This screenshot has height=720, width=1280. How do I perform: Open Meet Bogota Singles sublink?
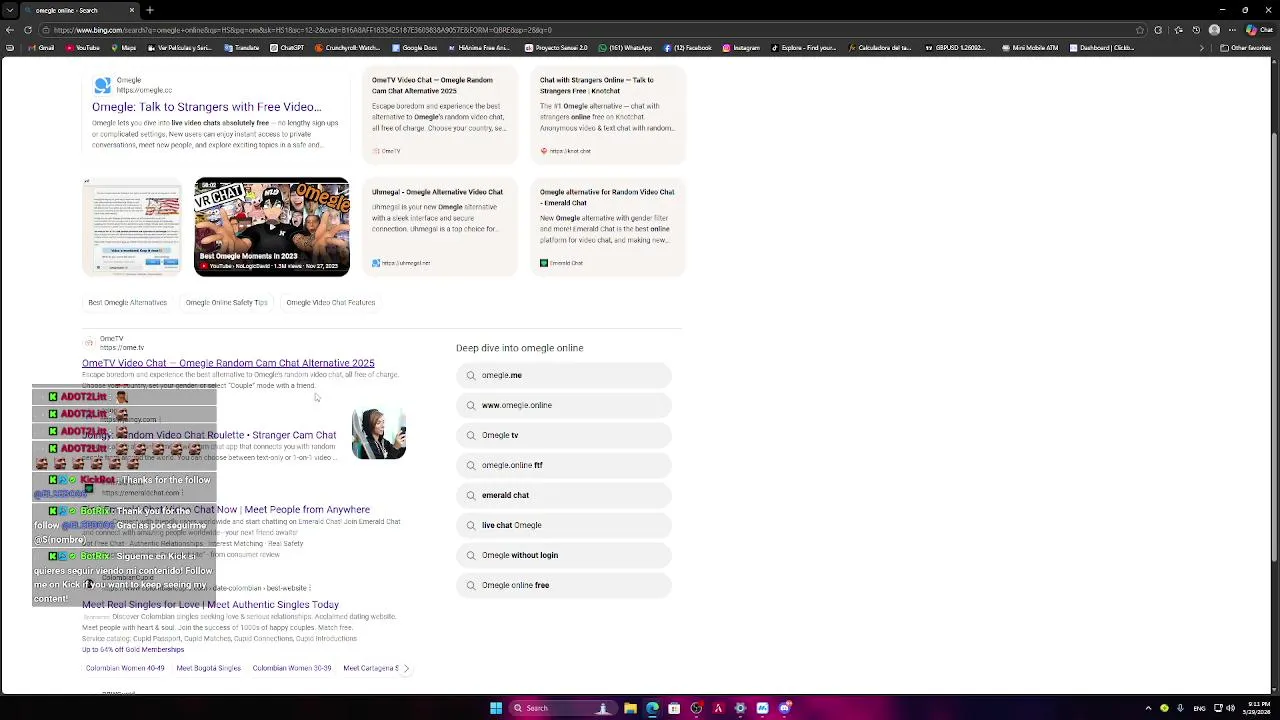[208, 668]
